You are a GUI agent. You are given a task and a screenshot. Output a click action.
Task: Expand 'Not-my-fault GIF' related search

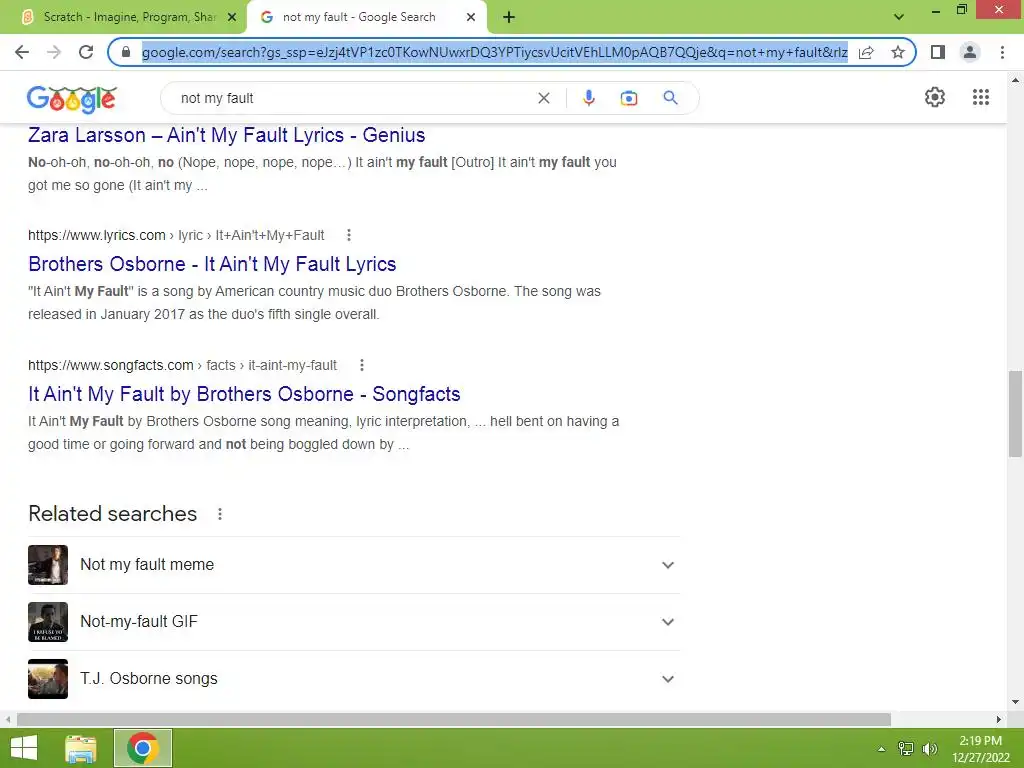[353, 622]
